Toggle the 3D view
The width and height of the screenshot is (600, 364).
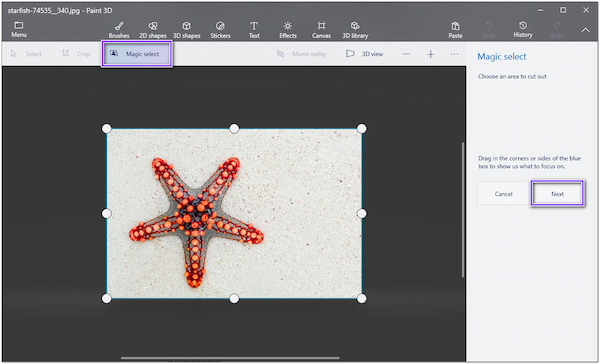tap(364, 54)
